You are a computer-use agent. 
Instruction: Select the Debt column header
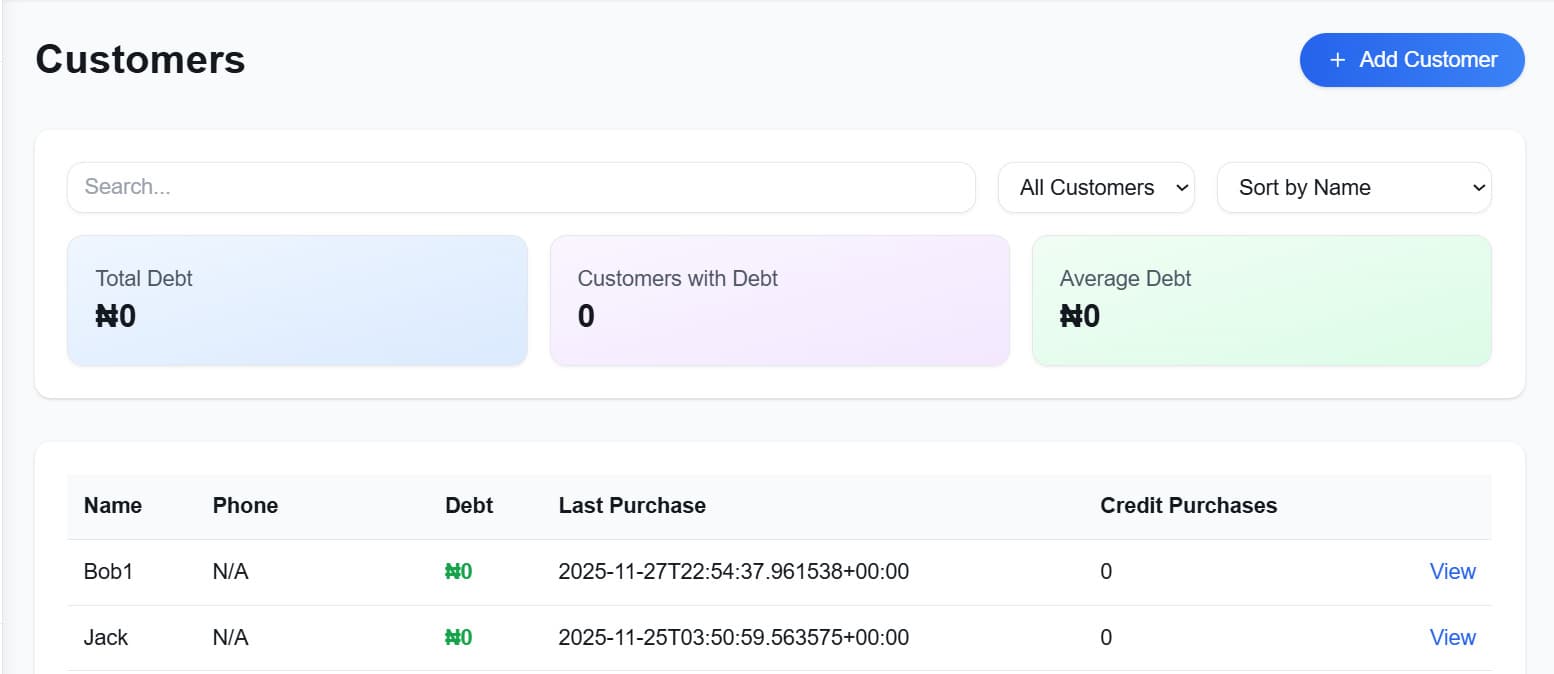tap(469, 505)
